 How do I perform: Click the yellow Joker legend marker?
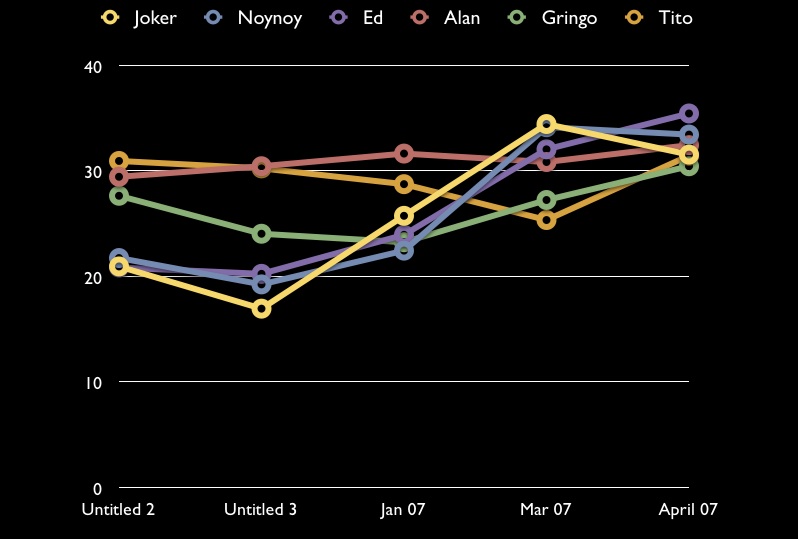(111, 17)
